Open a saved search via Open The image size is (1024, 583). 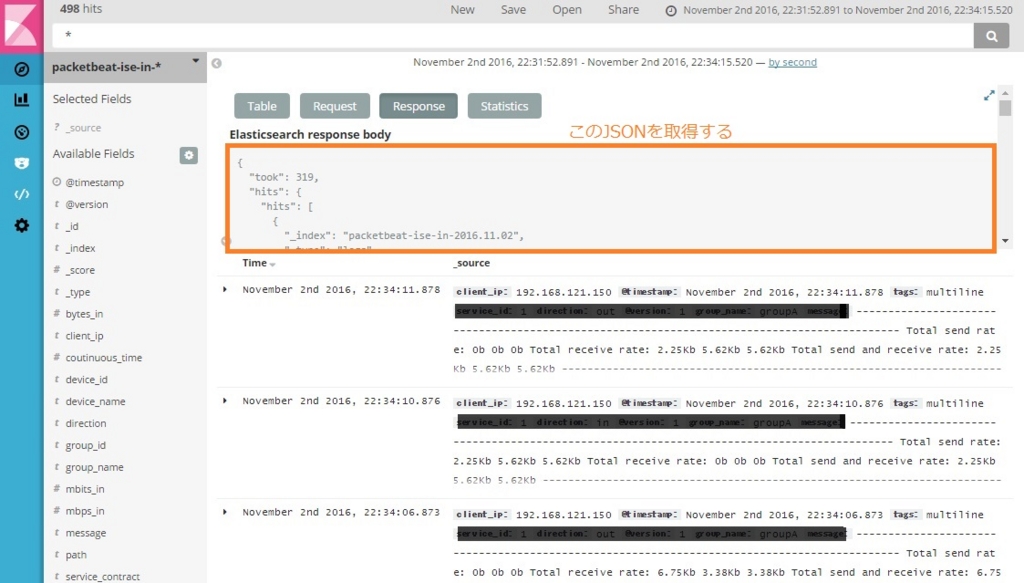point(566,9)
